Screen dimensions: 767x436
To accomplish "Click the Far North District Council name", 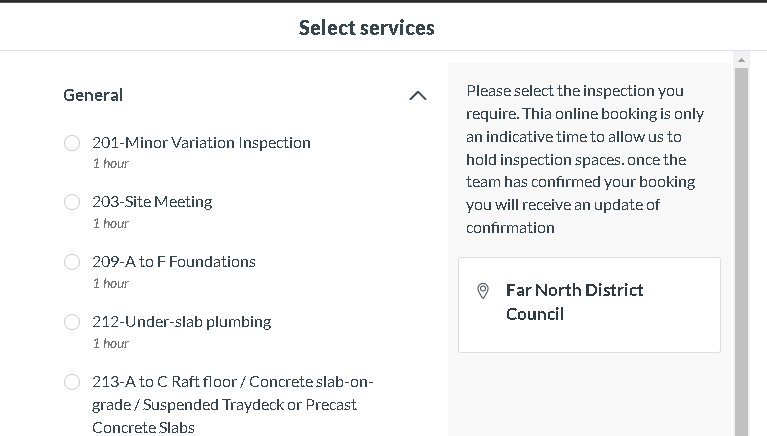I will click(x=574, y=302).
